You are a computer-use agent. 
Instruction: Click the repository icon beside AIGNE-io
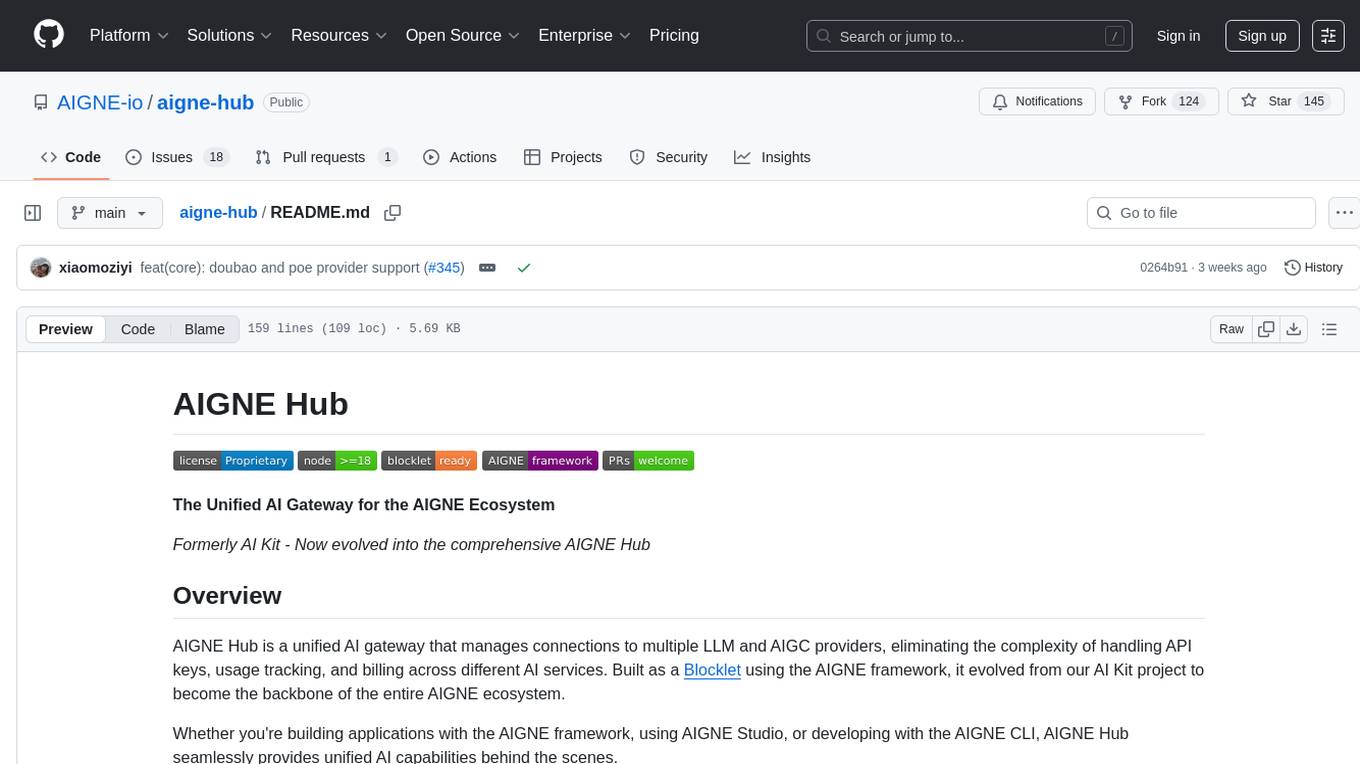[40, 102]
